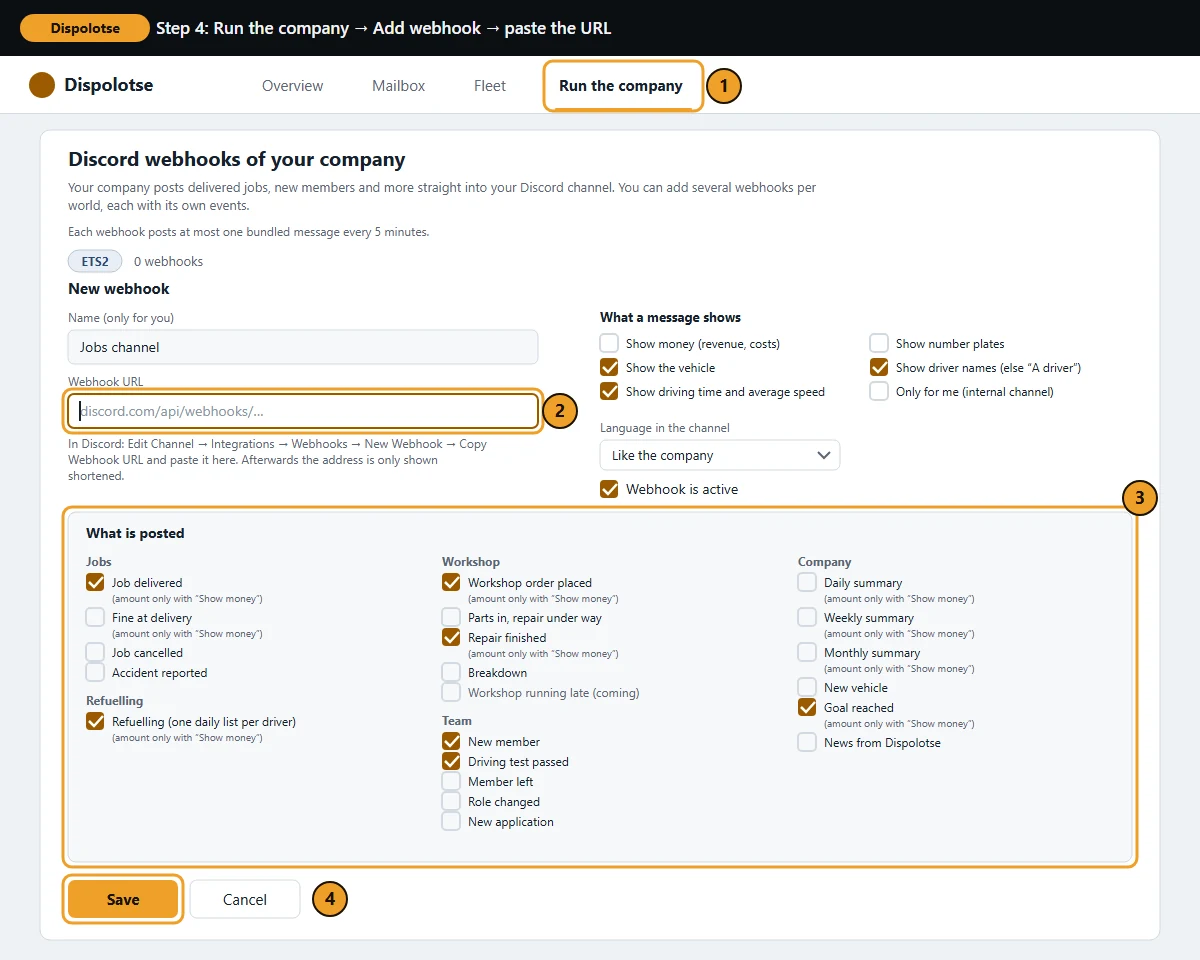Open the Overview tab
Image resolution: width=1200 pixels, height=960 pixels.
point(292,86)
